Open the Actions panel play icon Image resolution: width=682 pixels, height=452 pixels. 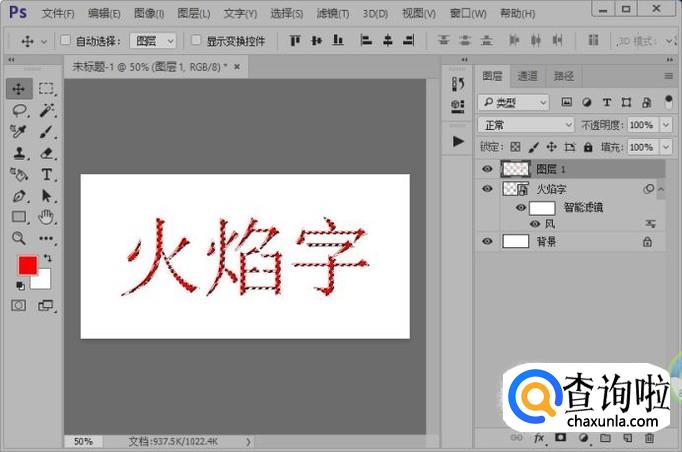coord(458,142)
